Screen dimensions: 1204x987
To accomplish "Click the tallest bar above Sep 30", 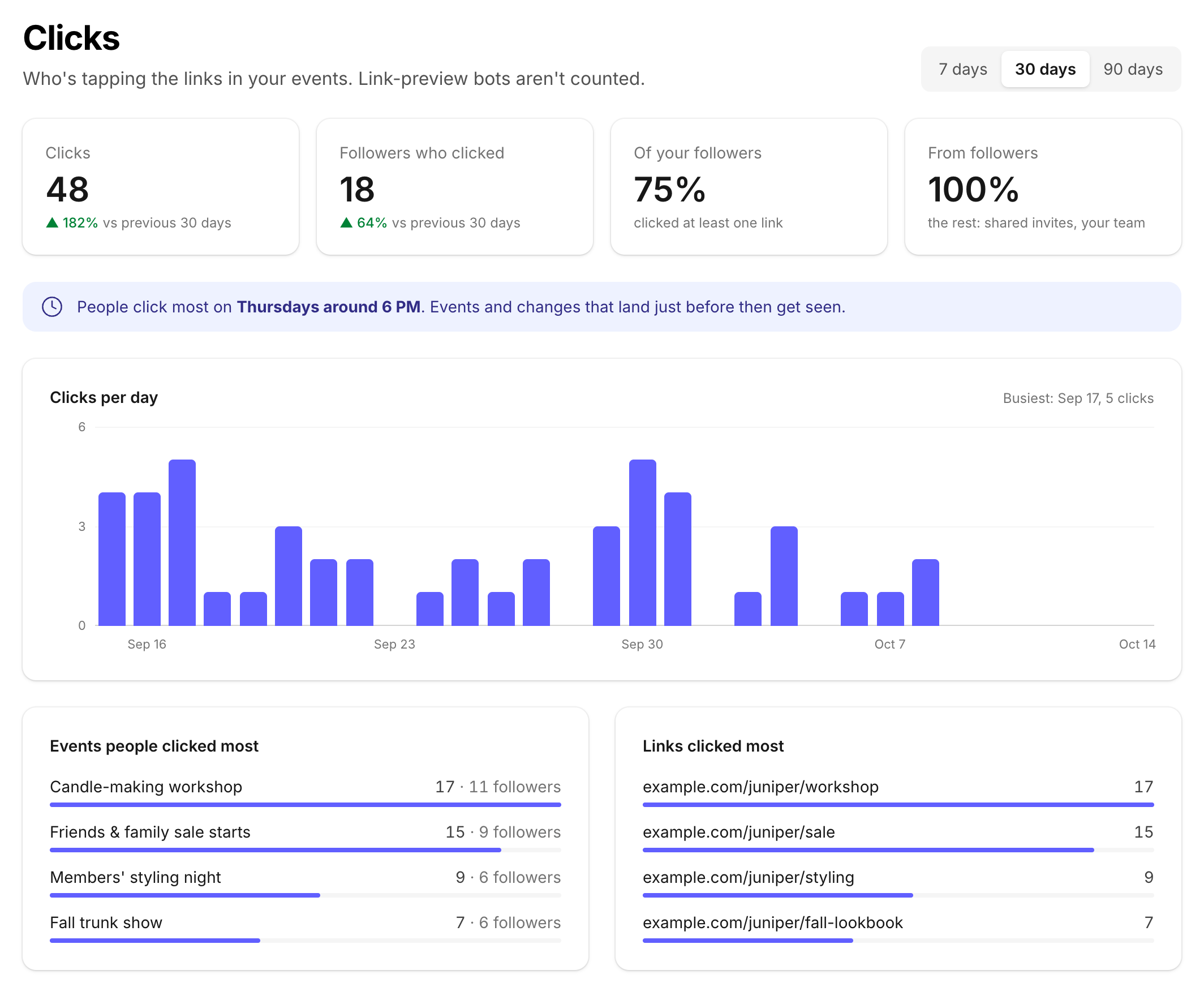I will pyautogui.click(x=642, y=542).
